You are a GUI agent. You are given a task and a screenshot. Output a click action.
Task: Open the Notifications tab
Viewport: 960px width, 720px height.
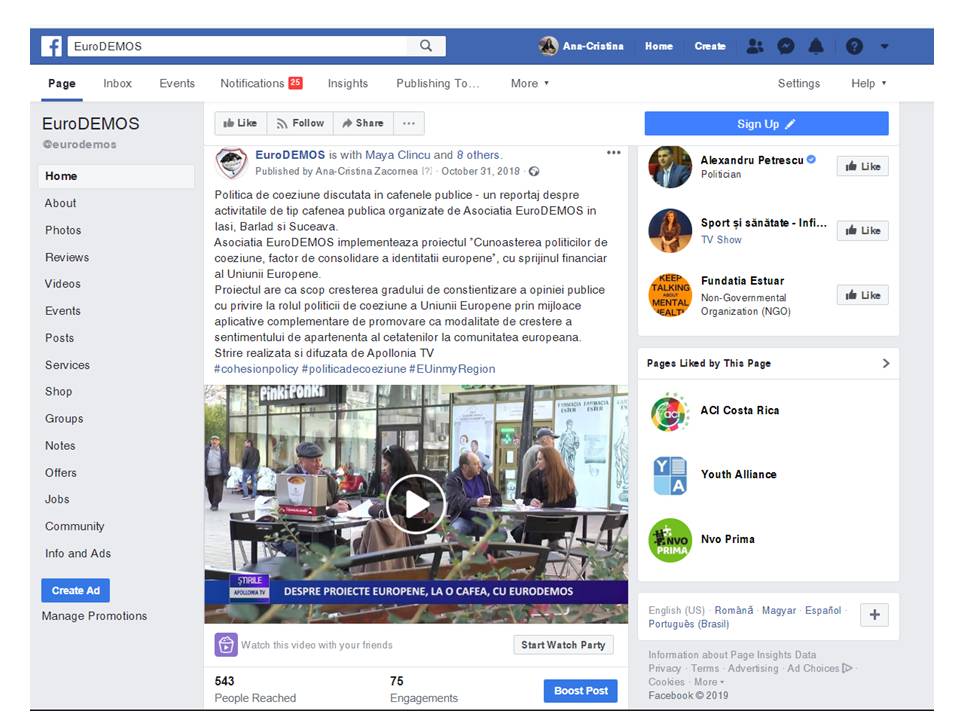point(261,83)
